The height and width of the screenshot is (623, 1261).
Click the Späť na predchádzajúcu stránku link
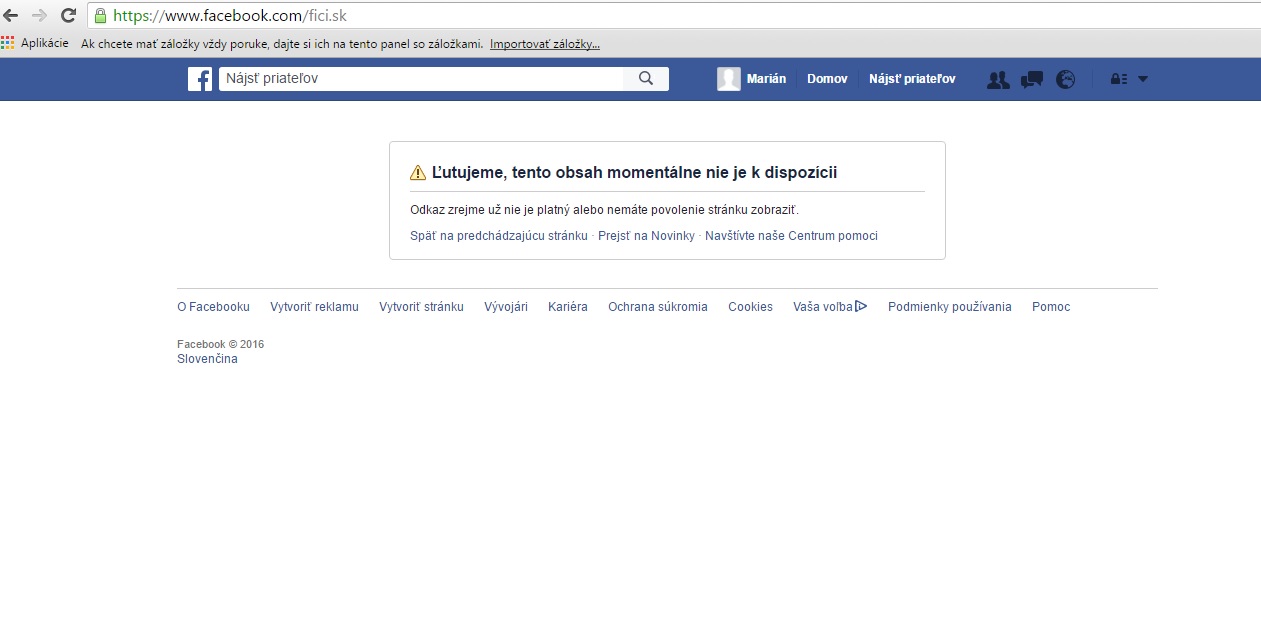(499, 236)
